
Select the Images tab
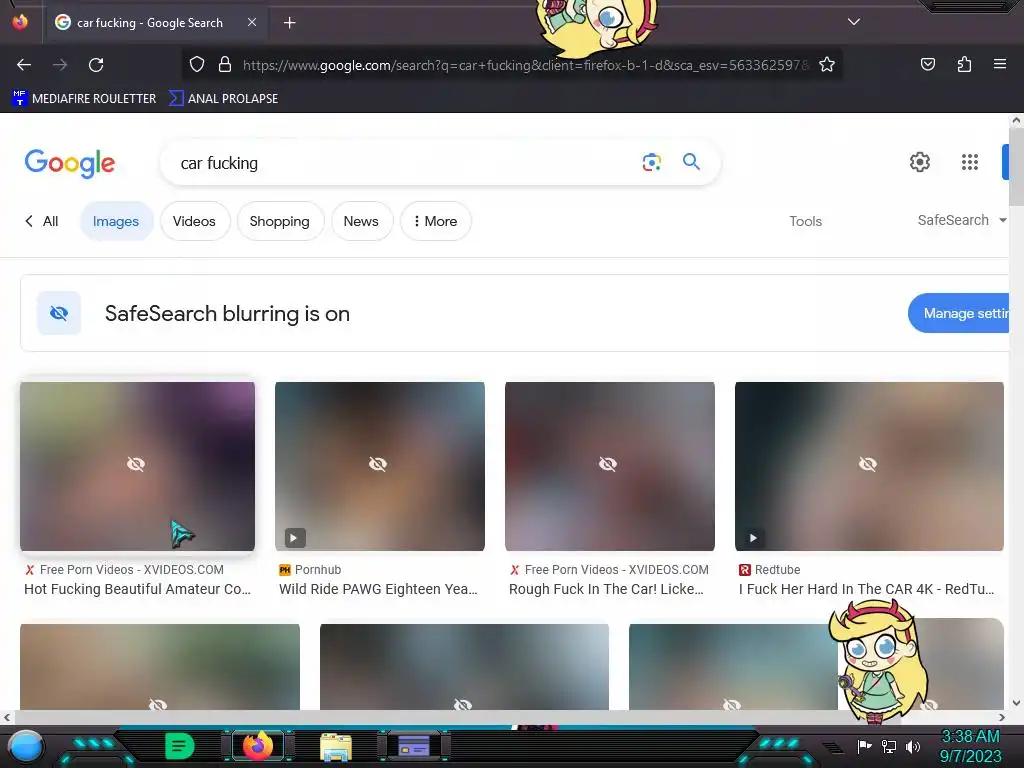pos(116,221)
